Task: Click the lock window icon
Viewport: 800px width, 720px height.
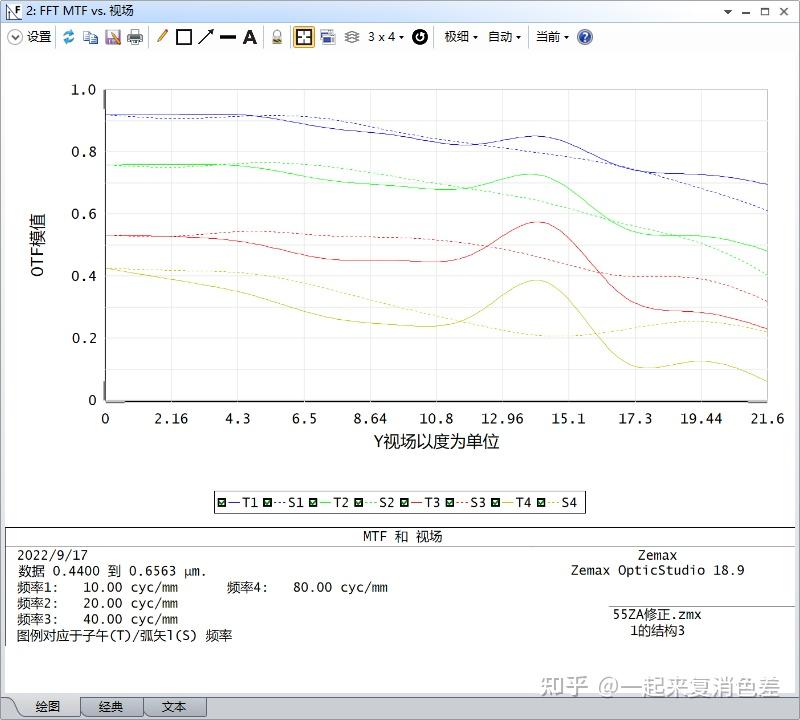Action: click(277, 37)
